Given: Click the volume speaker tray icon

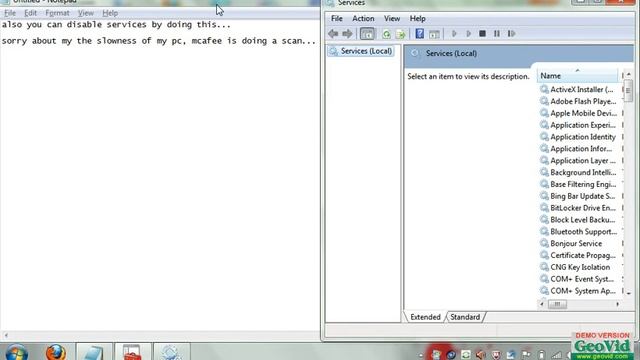Looking at the screenshot, I should point(481,355).
